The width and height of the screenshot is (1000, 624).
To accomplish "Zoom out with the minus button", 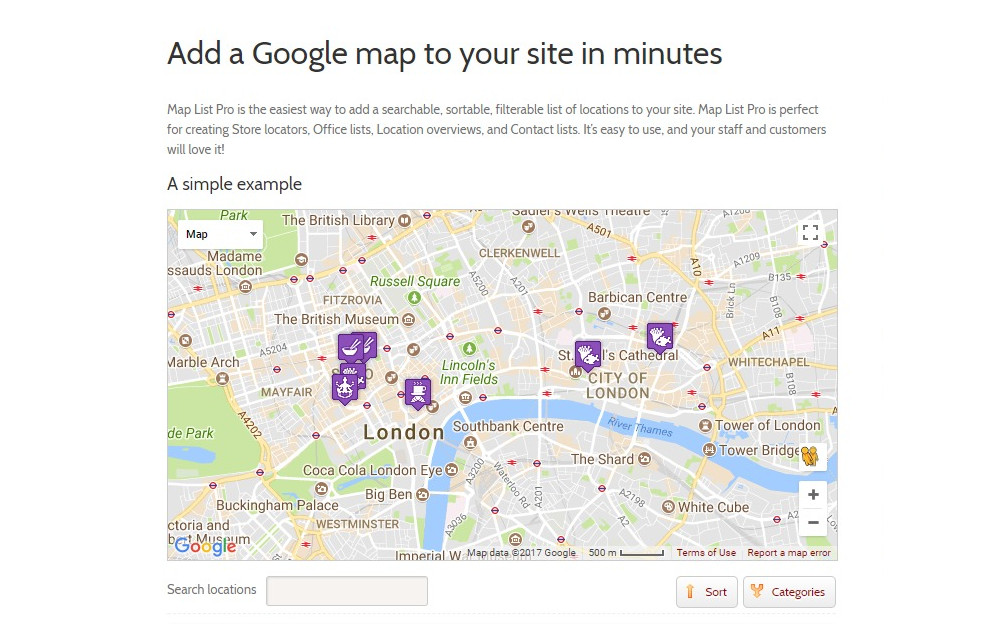I will pyautogui.click(x=813, y=522).
